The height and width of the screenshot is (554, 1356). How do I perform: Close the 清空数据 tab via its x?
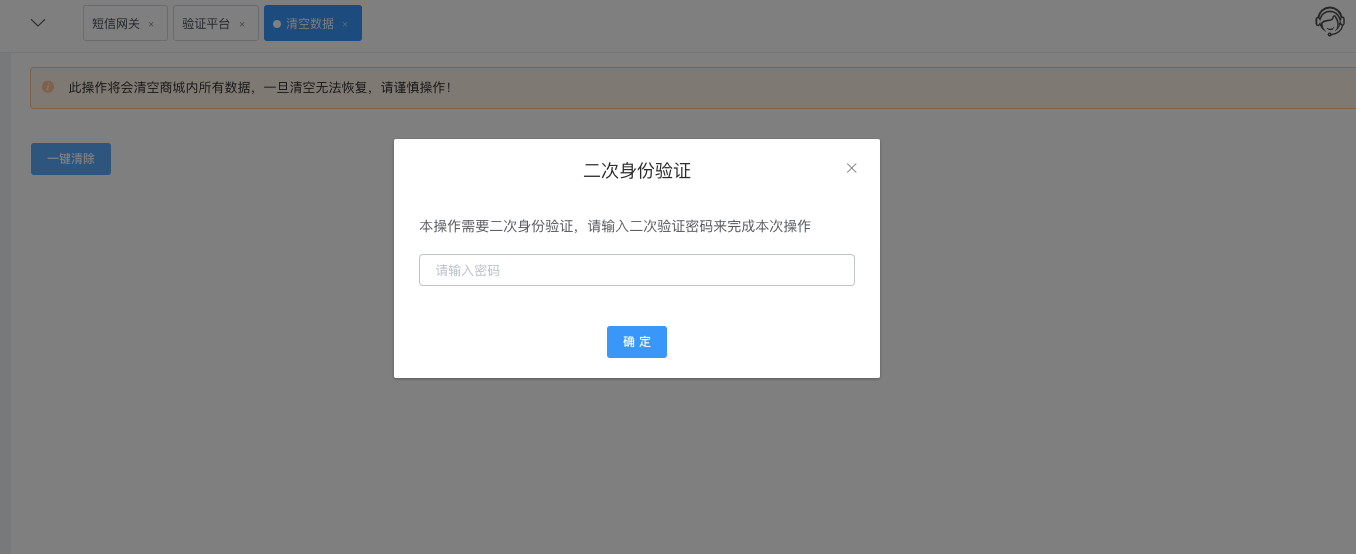[x=345, y=24]
